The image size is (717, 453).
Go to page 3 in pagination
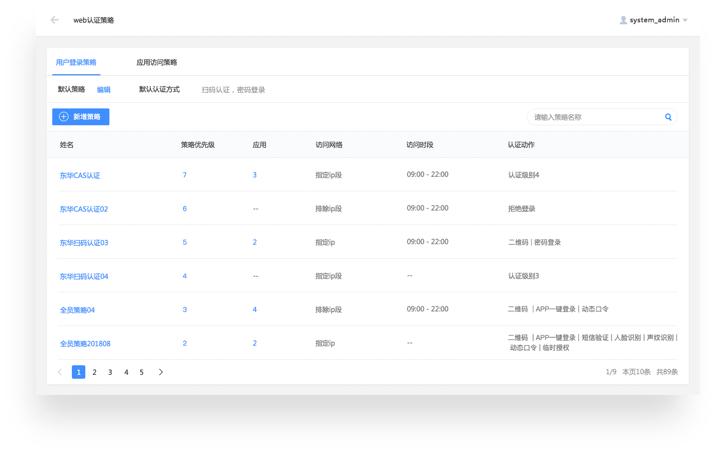click(110, 372)
